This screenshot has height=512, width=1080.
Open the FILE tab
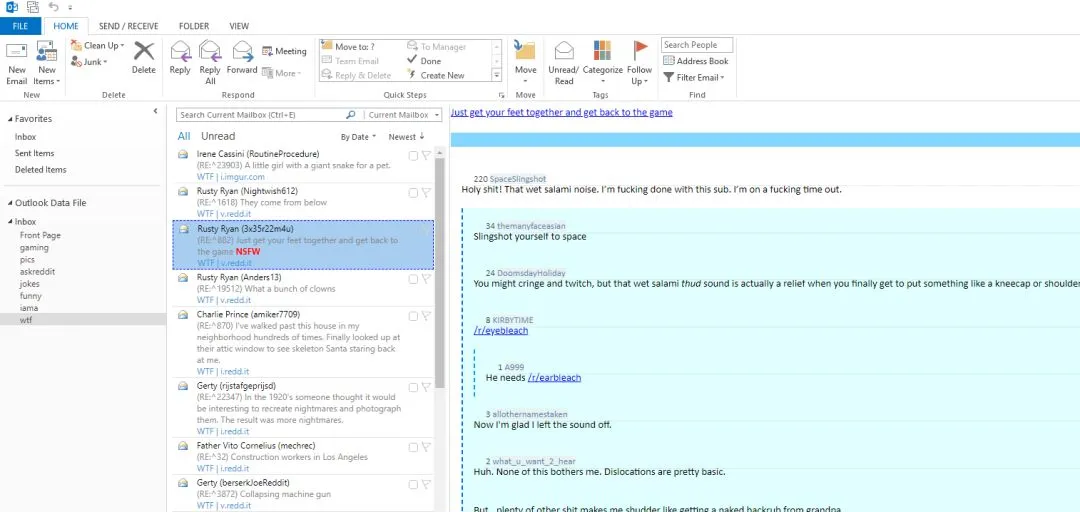click(21, 26)
